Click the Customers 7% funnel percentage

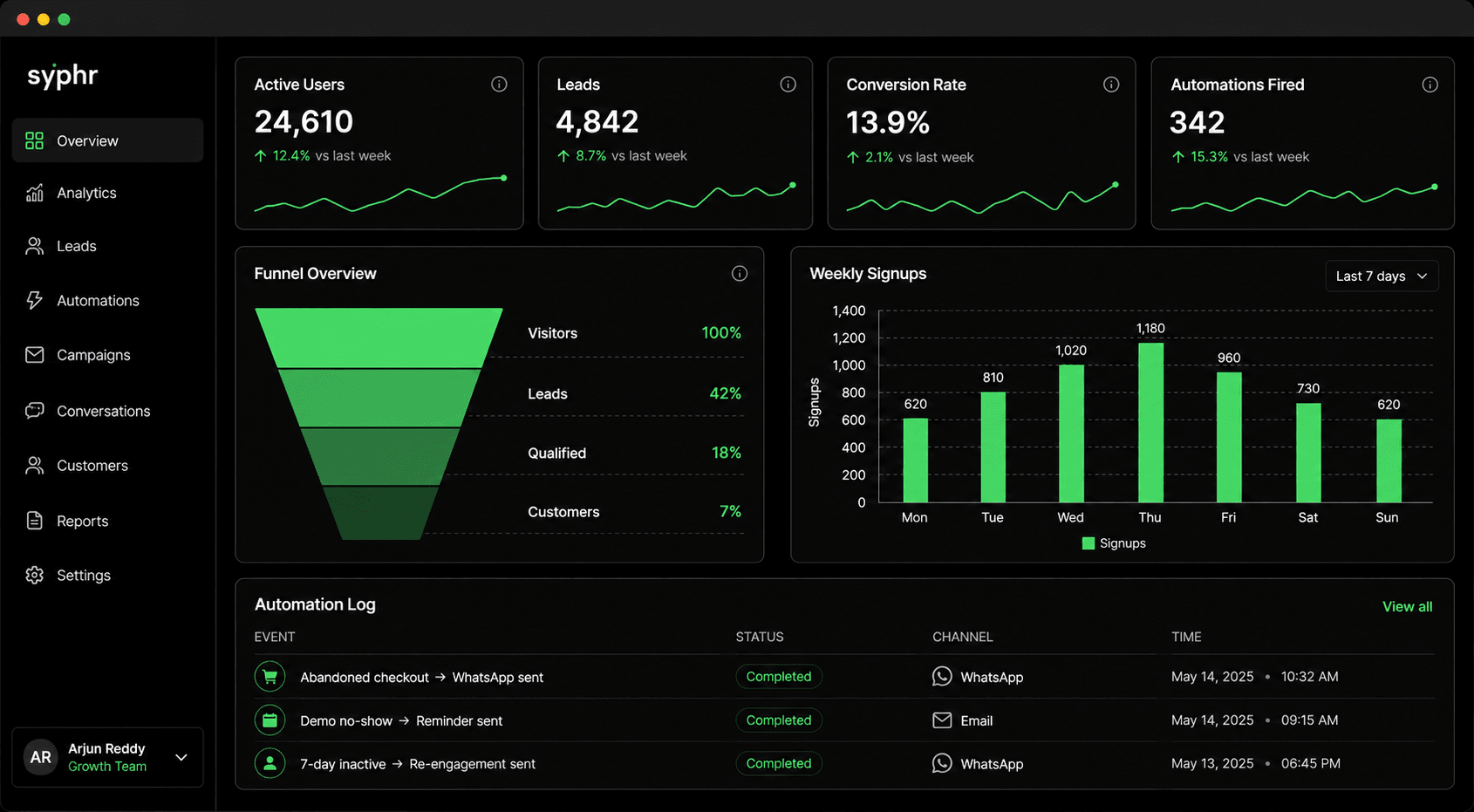point(730,511)
